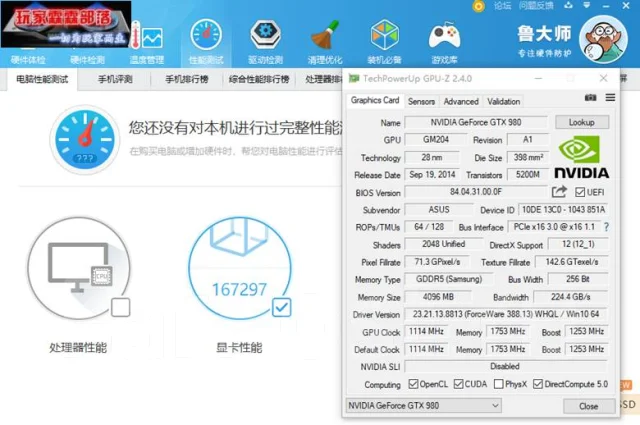Screen dimensions: 640x425
Task: Click Bus Width 256 Bit value
Action: [578, 279]
